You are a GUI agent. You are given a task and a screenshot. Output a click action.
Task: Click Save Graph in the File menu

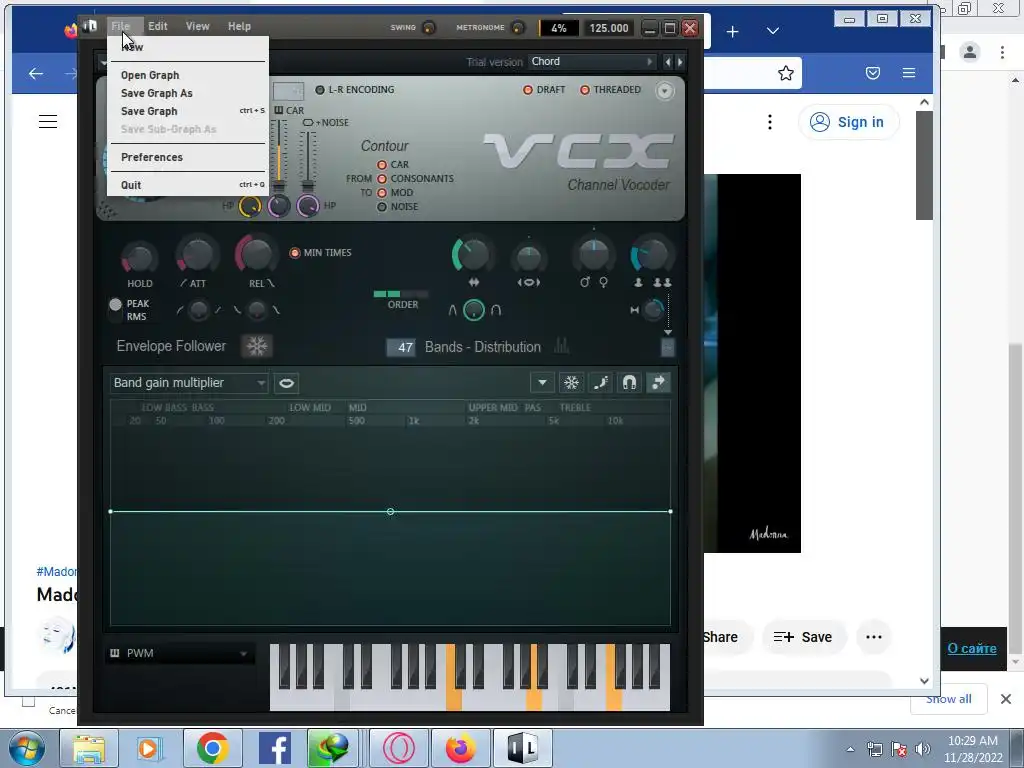coord(188,111)
